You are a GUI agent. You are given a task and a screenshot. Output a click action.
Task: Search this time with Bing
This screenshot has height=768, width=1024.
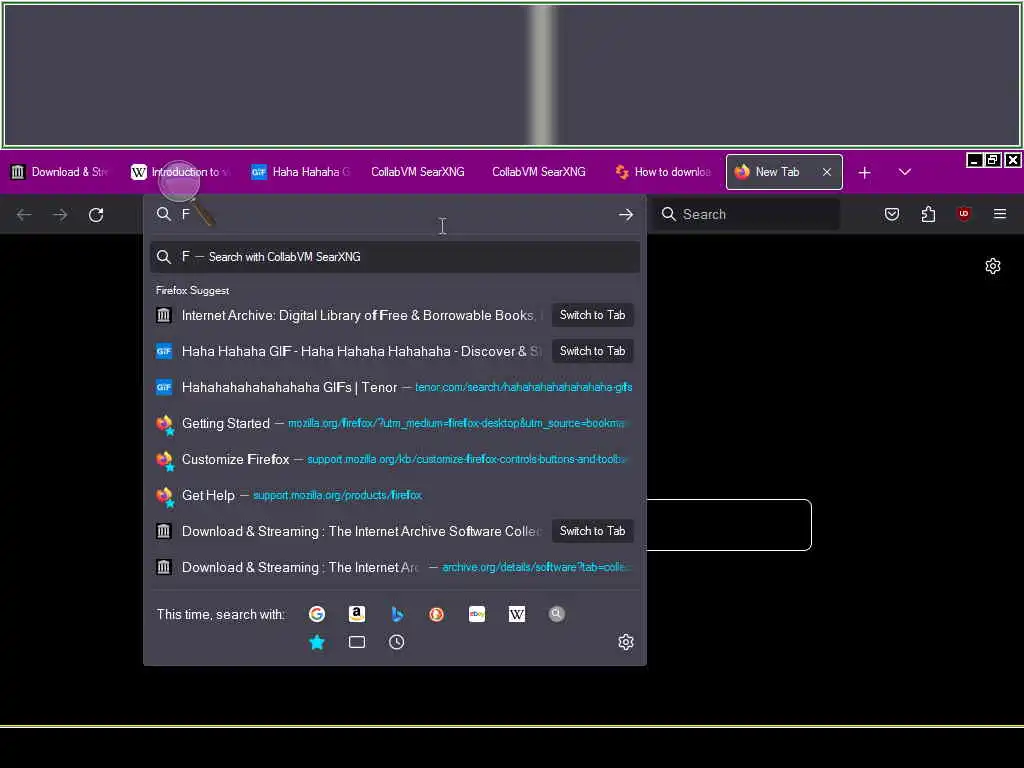tap(397, 614)
